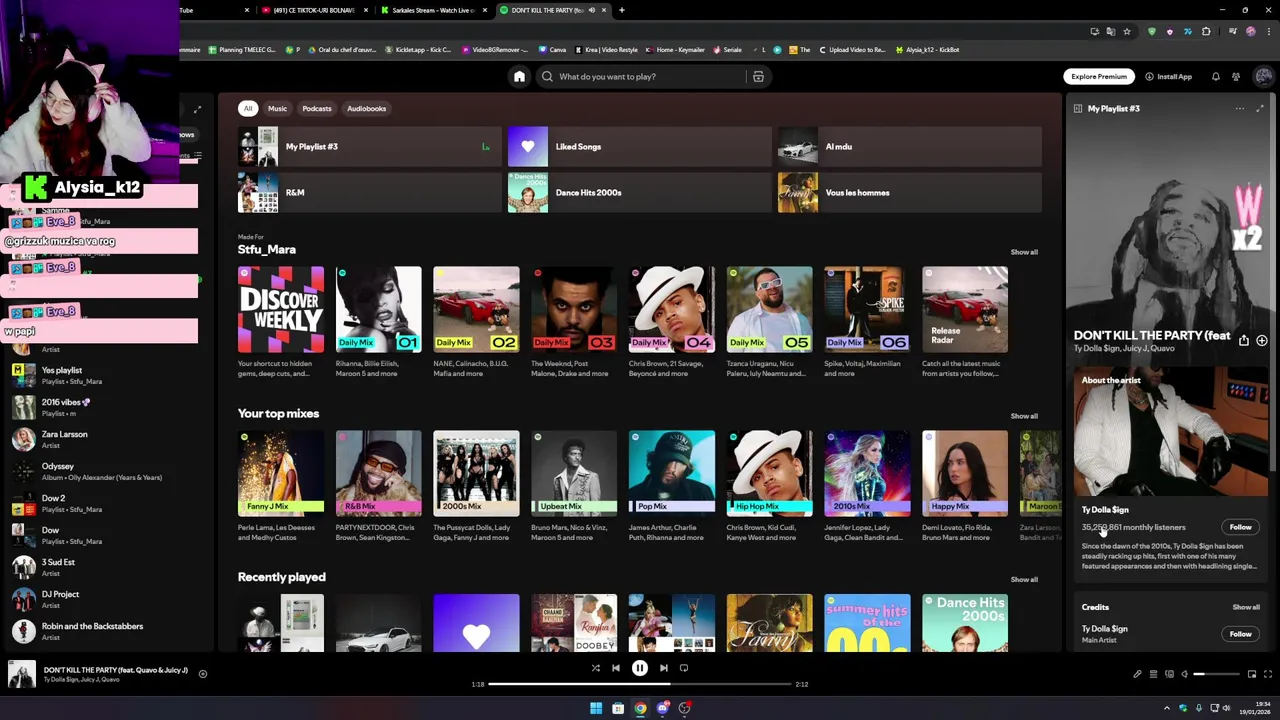Screen dimensions: 1280x720
Task: Select the All filter chip
Action: [248, 108]
